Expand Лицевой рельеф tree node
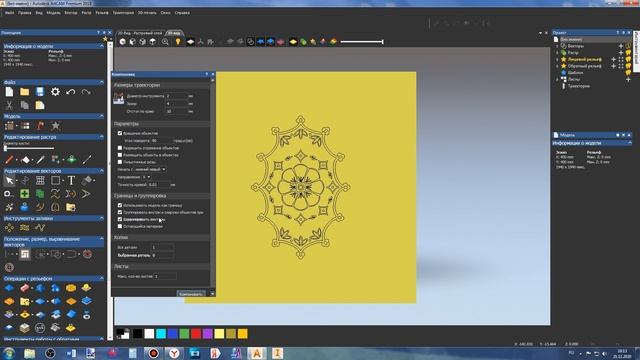 (x=557, y=60)
